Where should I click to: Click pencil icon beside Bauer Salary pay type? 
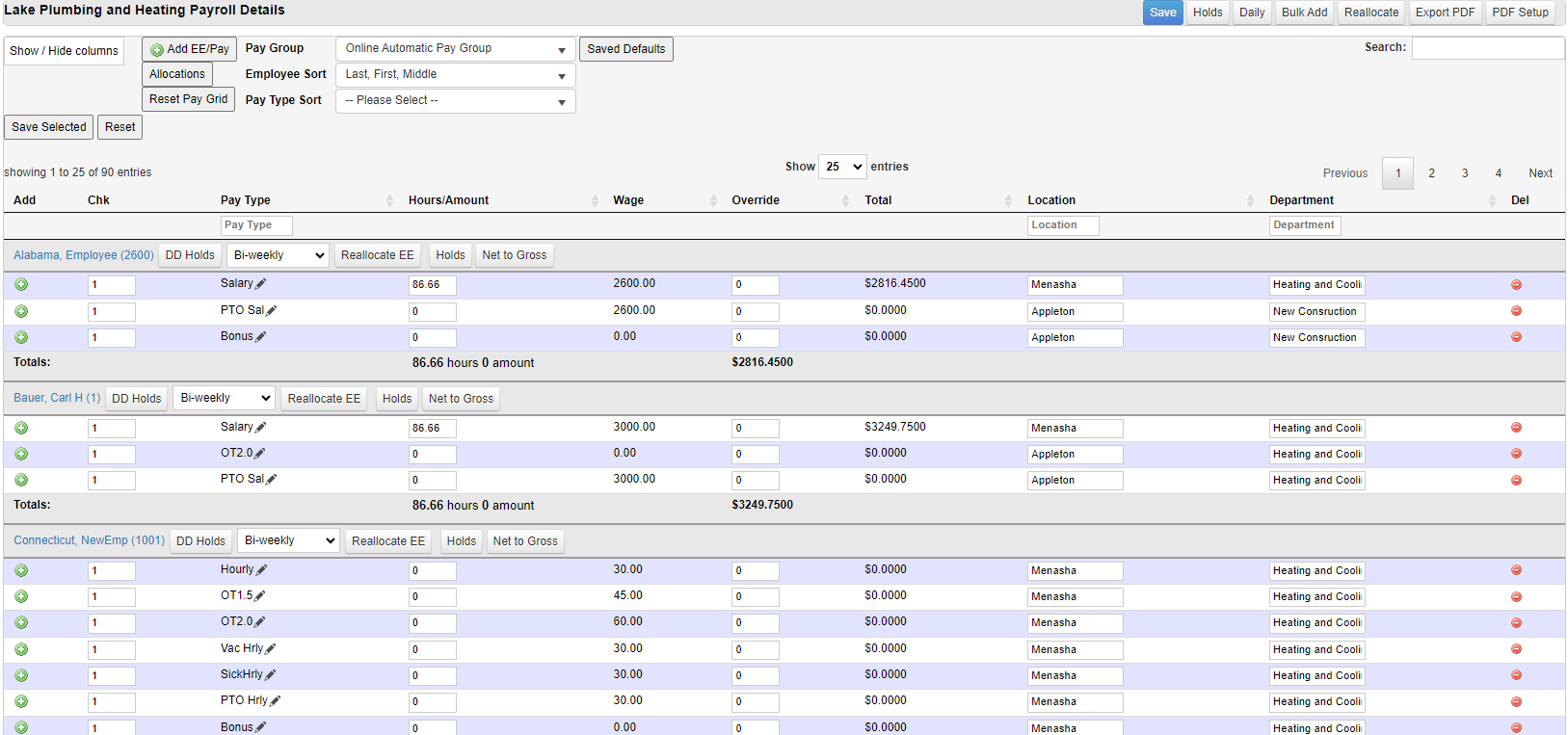click(261, 428)
